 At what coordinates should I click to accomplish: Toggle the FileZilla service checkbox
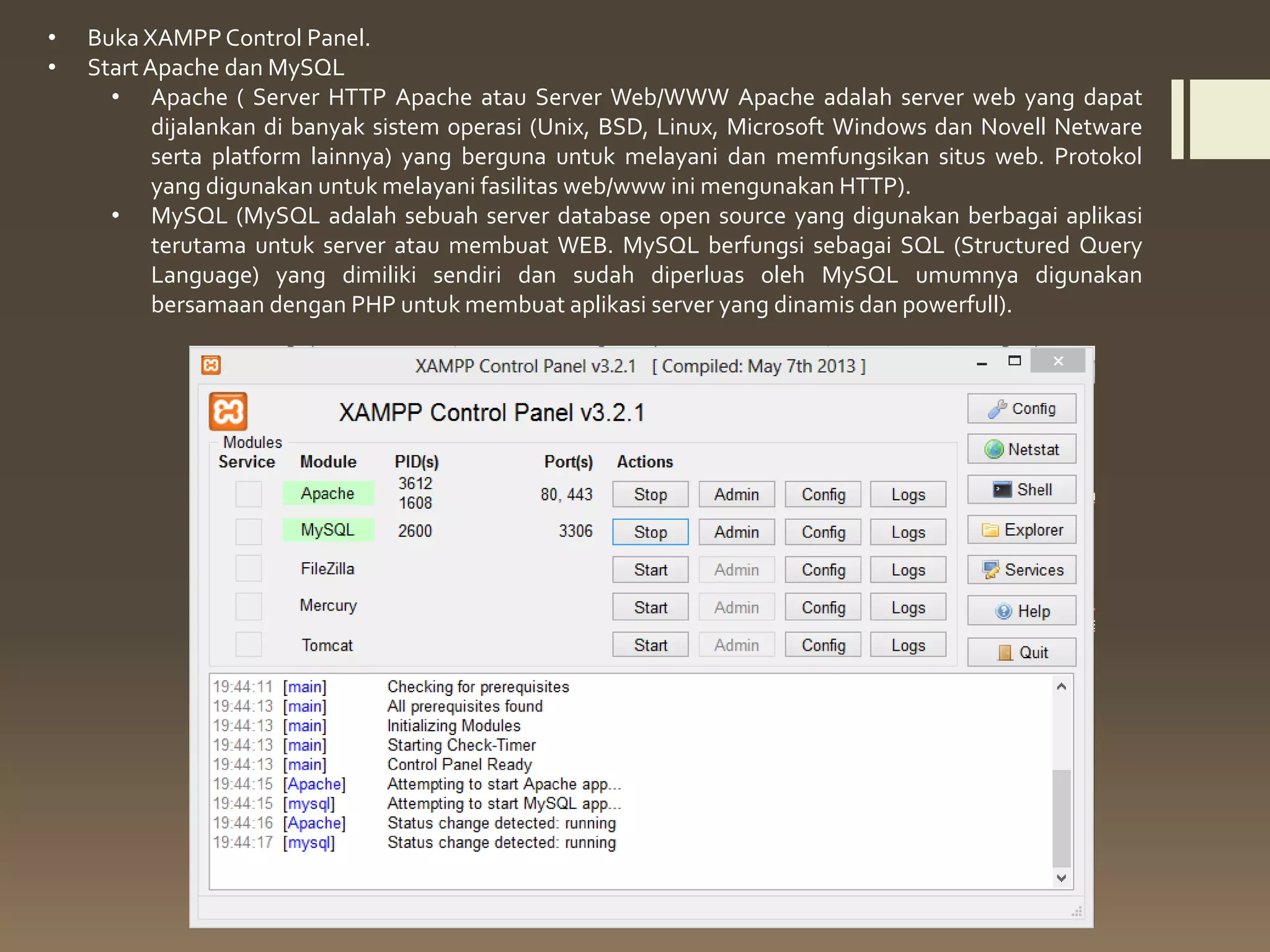point(249,568)
